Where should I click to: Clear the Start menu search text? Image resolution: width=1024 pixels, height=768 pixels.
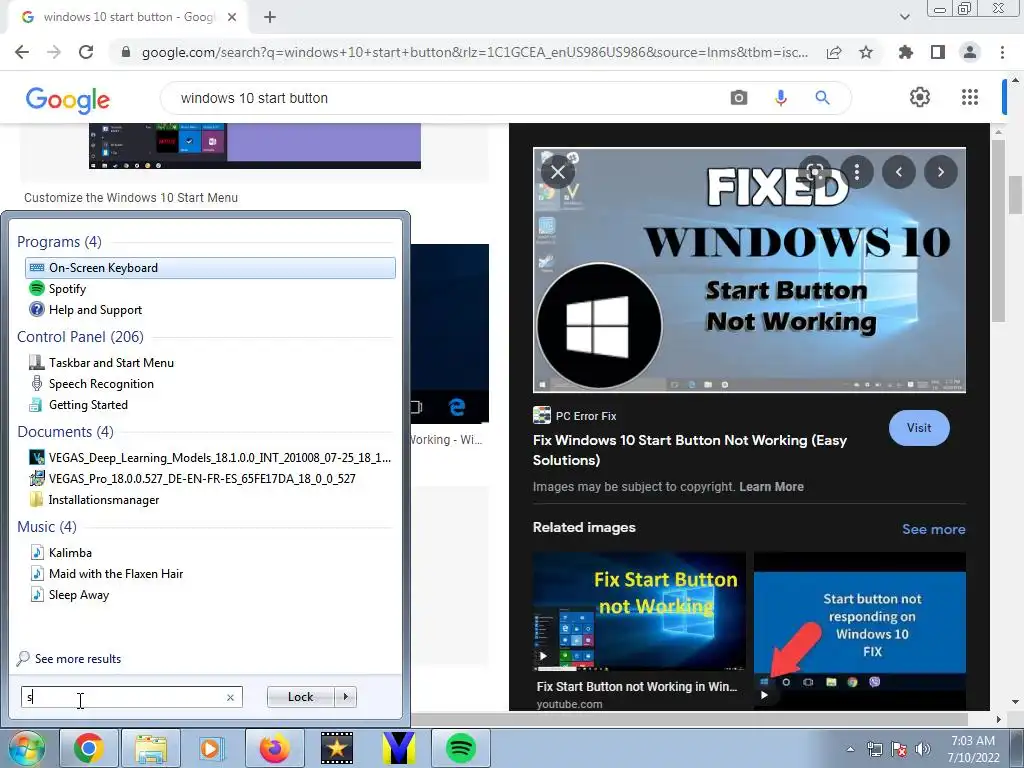[x=230, y=697]
